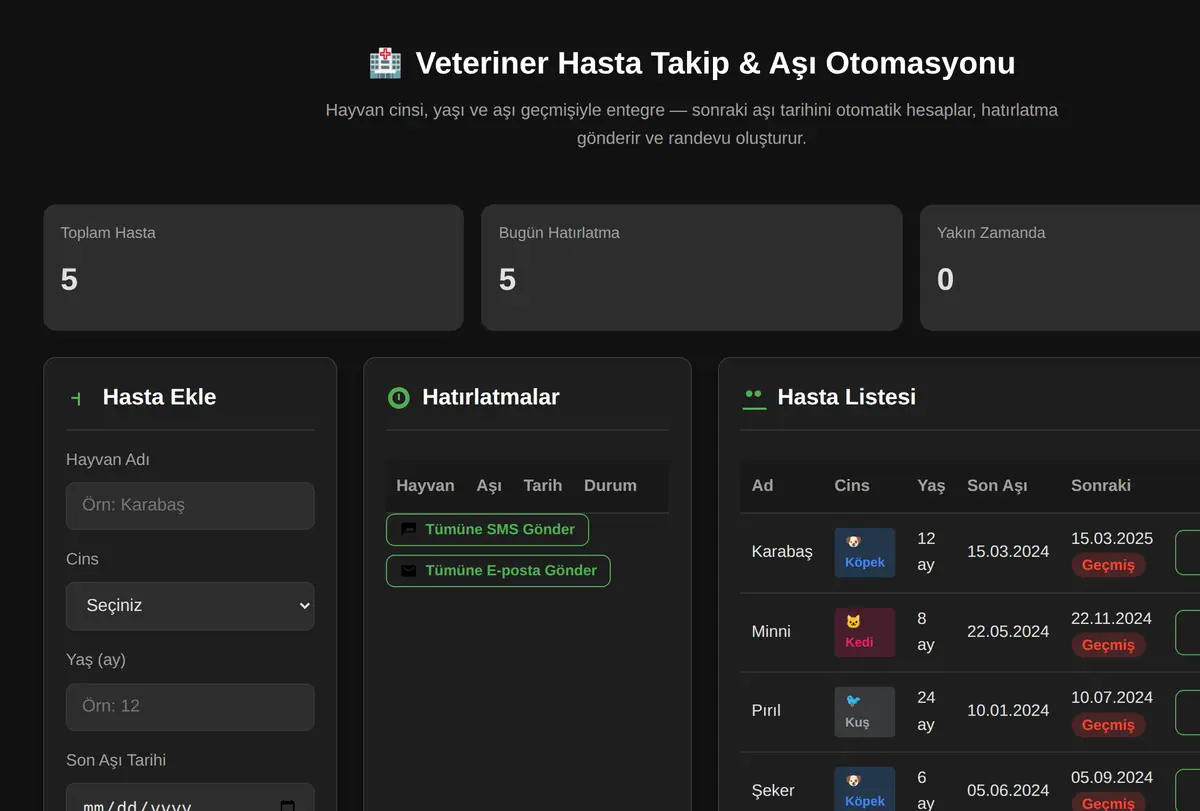Select the patient name Şeker

(x=773, y=791)
